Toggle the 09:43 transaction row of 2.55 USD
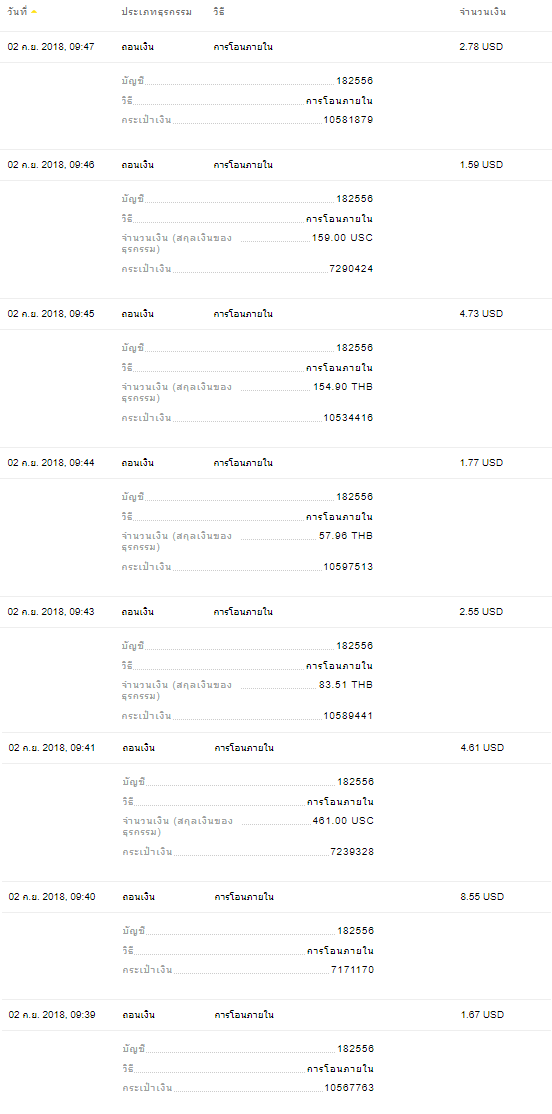552x1114 pixels. [x=276, y=612]
